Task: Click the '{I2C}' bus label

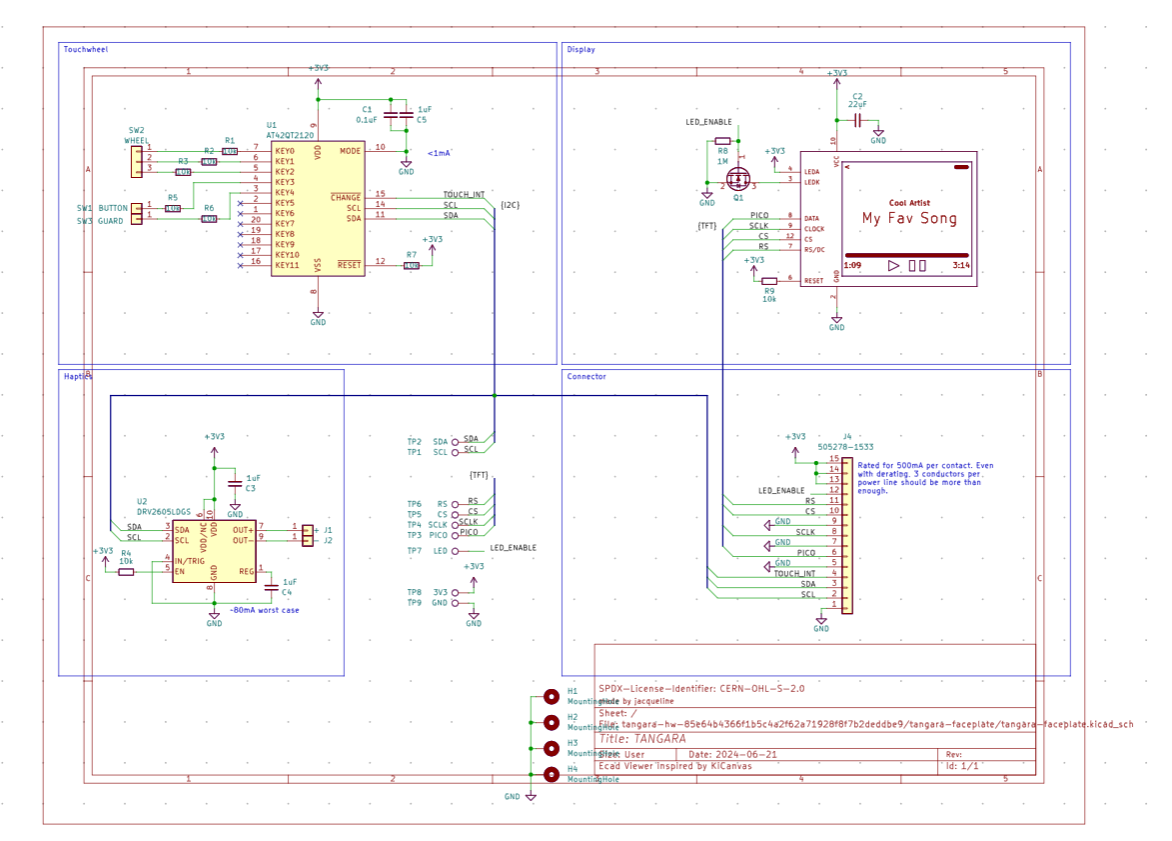Action: tap(510, 205)
